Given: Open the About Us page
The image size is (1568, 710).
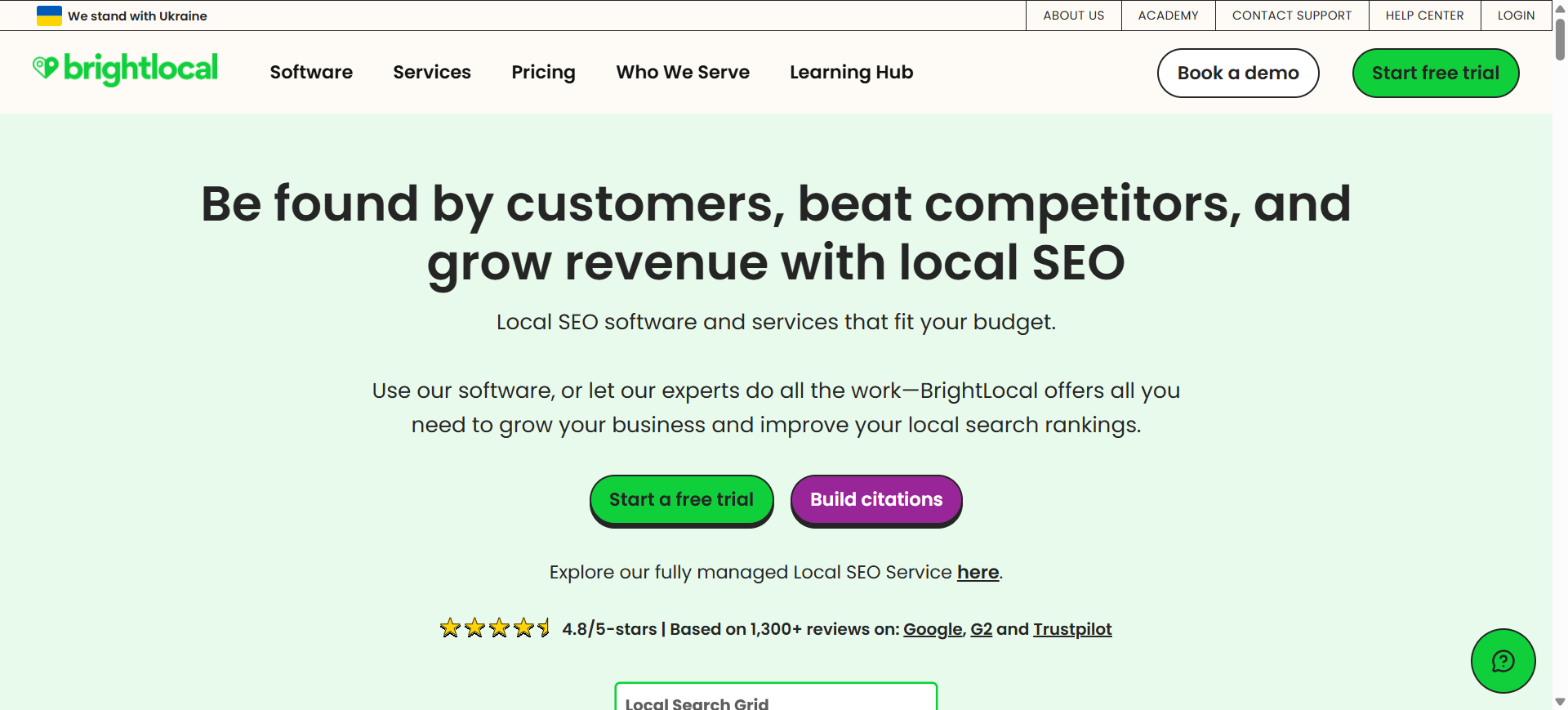Looking at the screenshot, I should (1073, 16).
